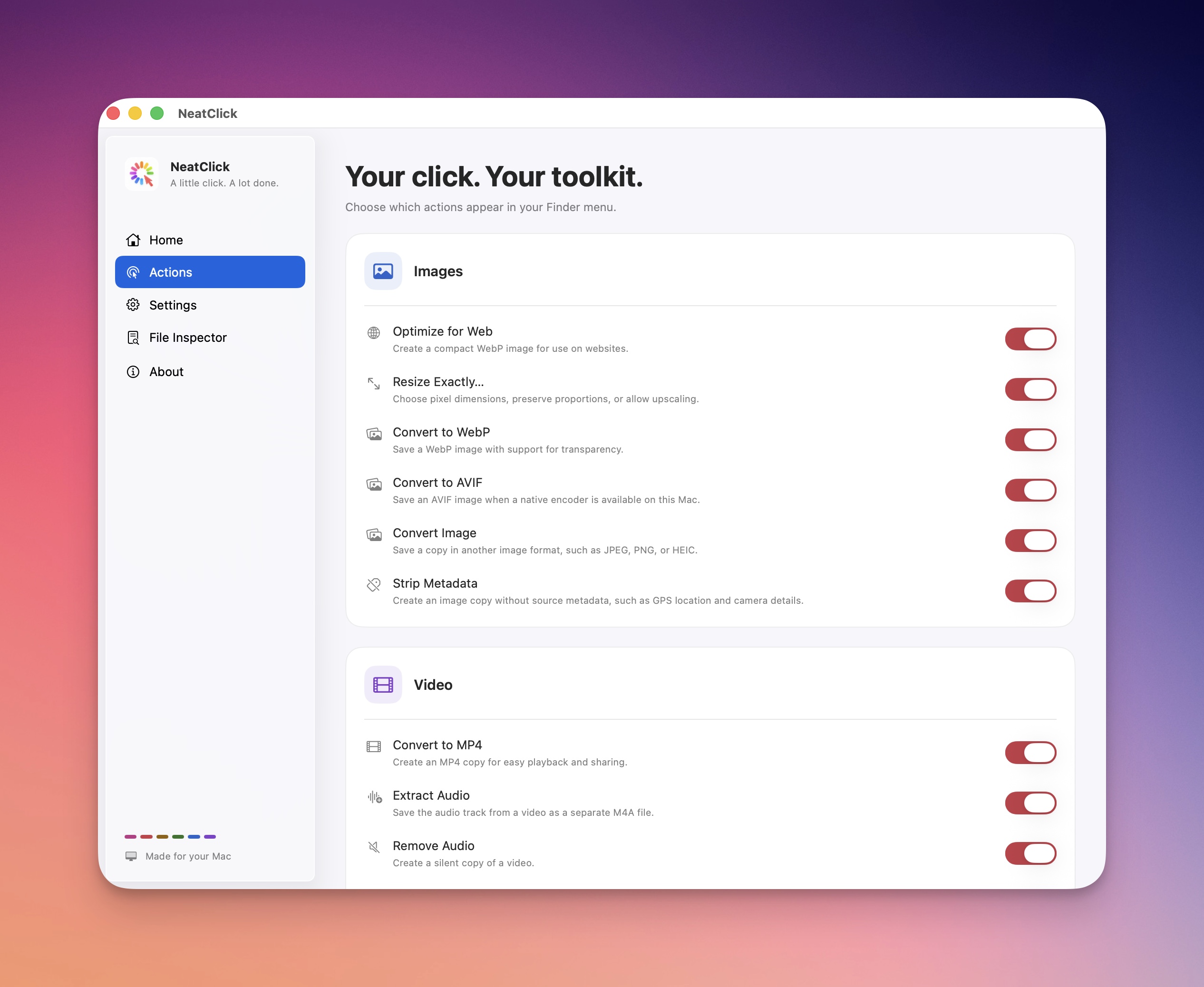Select the Actions sidebar item
Screen dimensions: 1204x987
point(210,272)
